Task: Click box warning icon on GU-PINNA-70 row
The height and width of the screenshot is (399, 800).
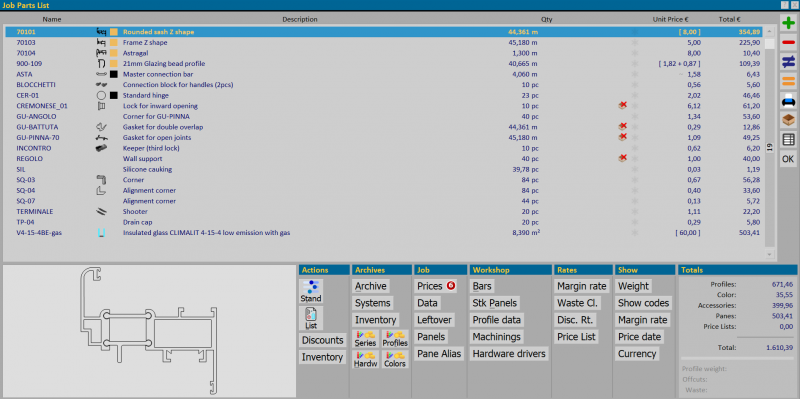Action: click(x=622, y=137)
